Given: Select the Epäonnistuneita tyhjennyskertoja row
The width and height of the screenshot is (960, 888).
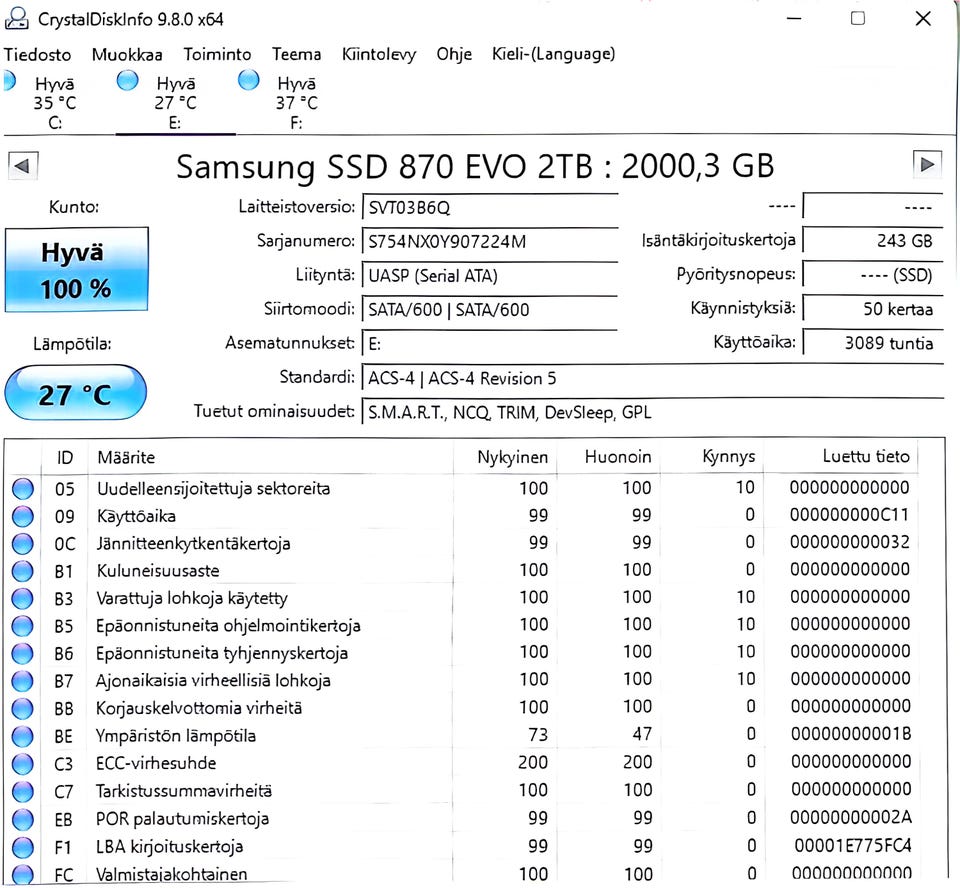Looking at the screenshot, I should (x=462, y=653).
